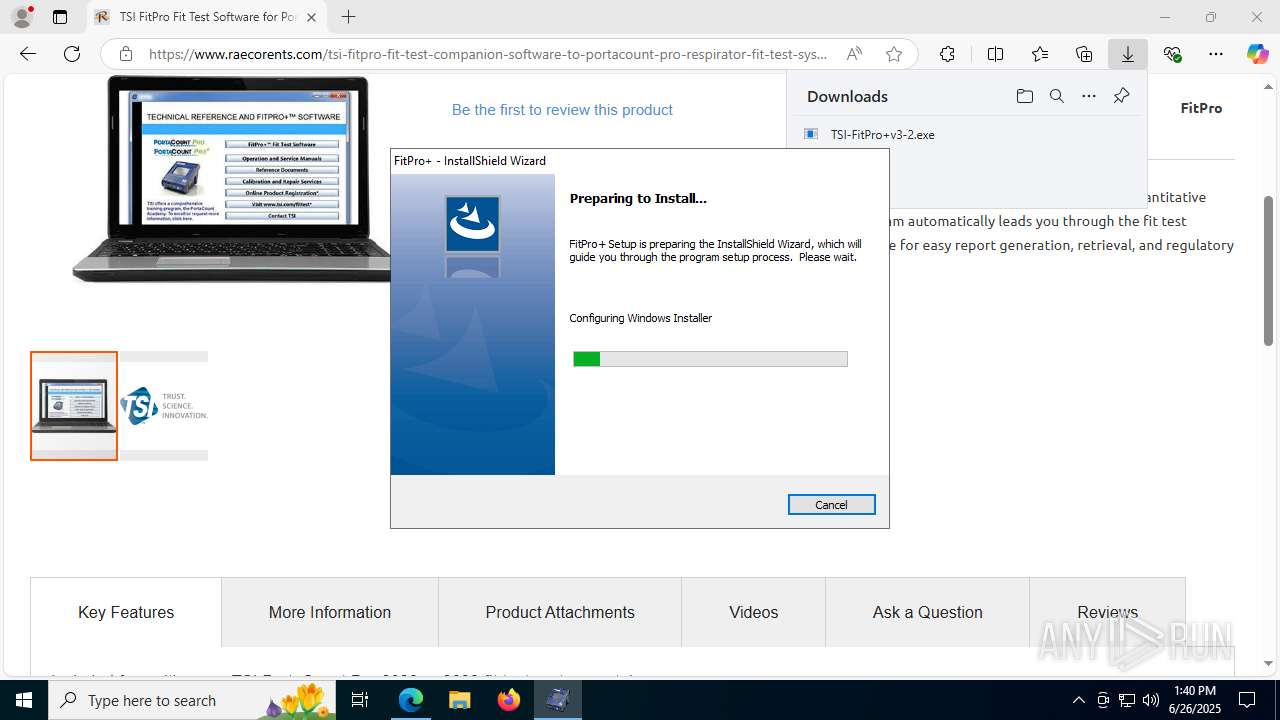Add this page to favorites star
This screenshot has width=1280, height=720.
tap(894, 54)
